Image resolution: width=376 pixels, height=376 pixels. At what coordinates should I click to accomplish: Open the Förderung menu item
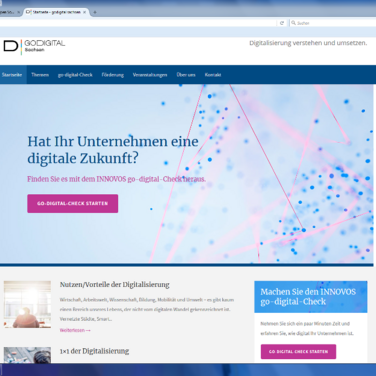pos(113,75)
